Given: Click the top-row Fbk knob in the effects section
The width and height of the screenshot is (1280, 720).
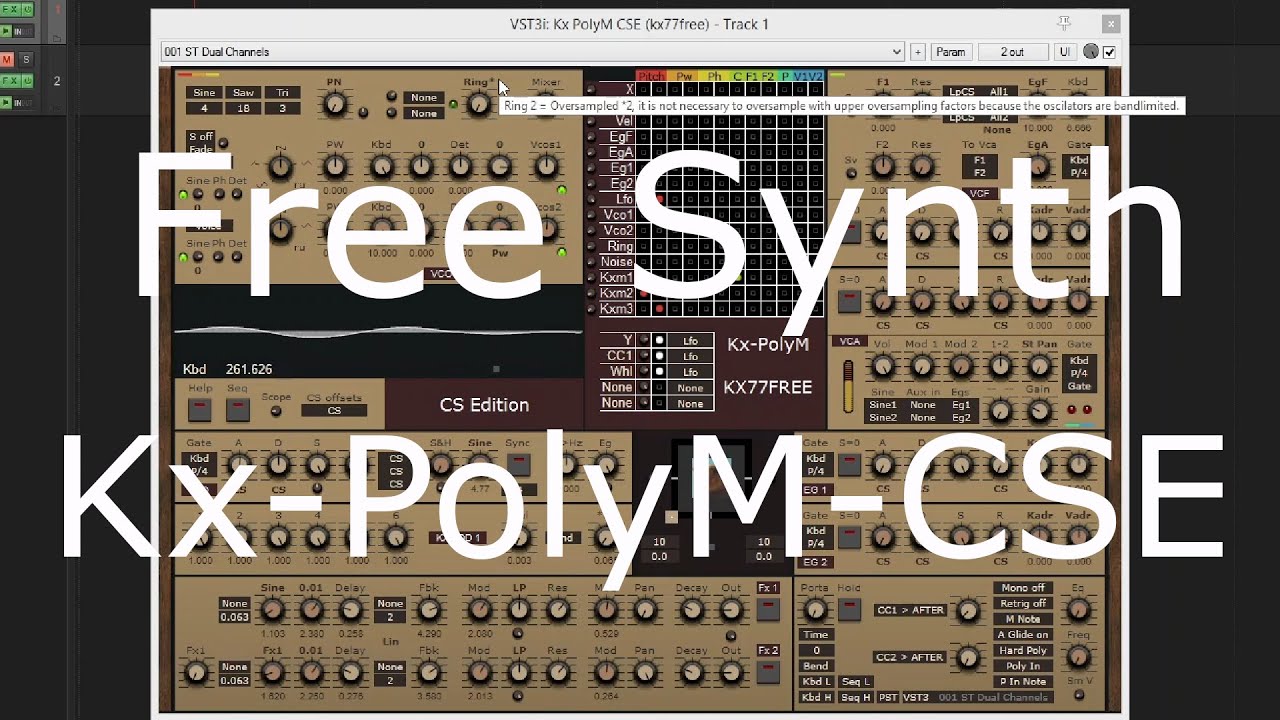Looking at the screenshot, I should (428, 609).
